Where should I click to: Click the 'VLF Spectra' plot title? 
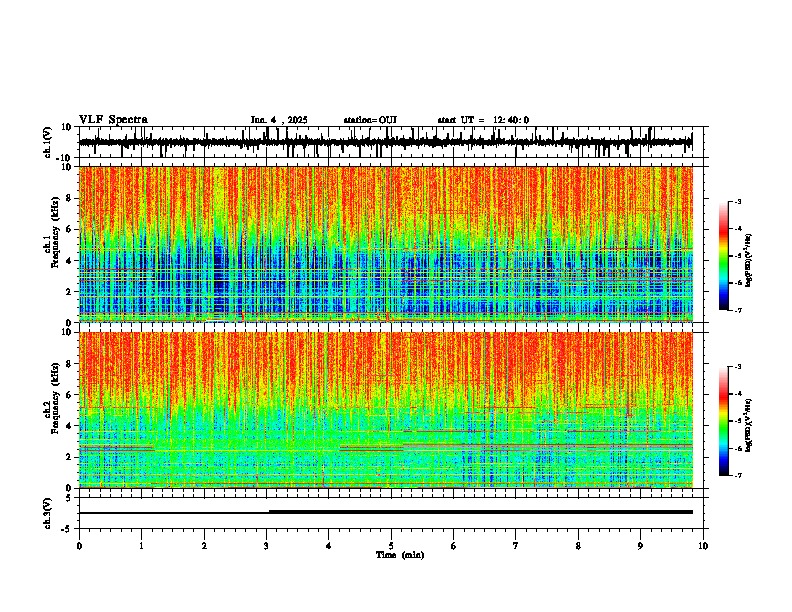pos(113,120)
